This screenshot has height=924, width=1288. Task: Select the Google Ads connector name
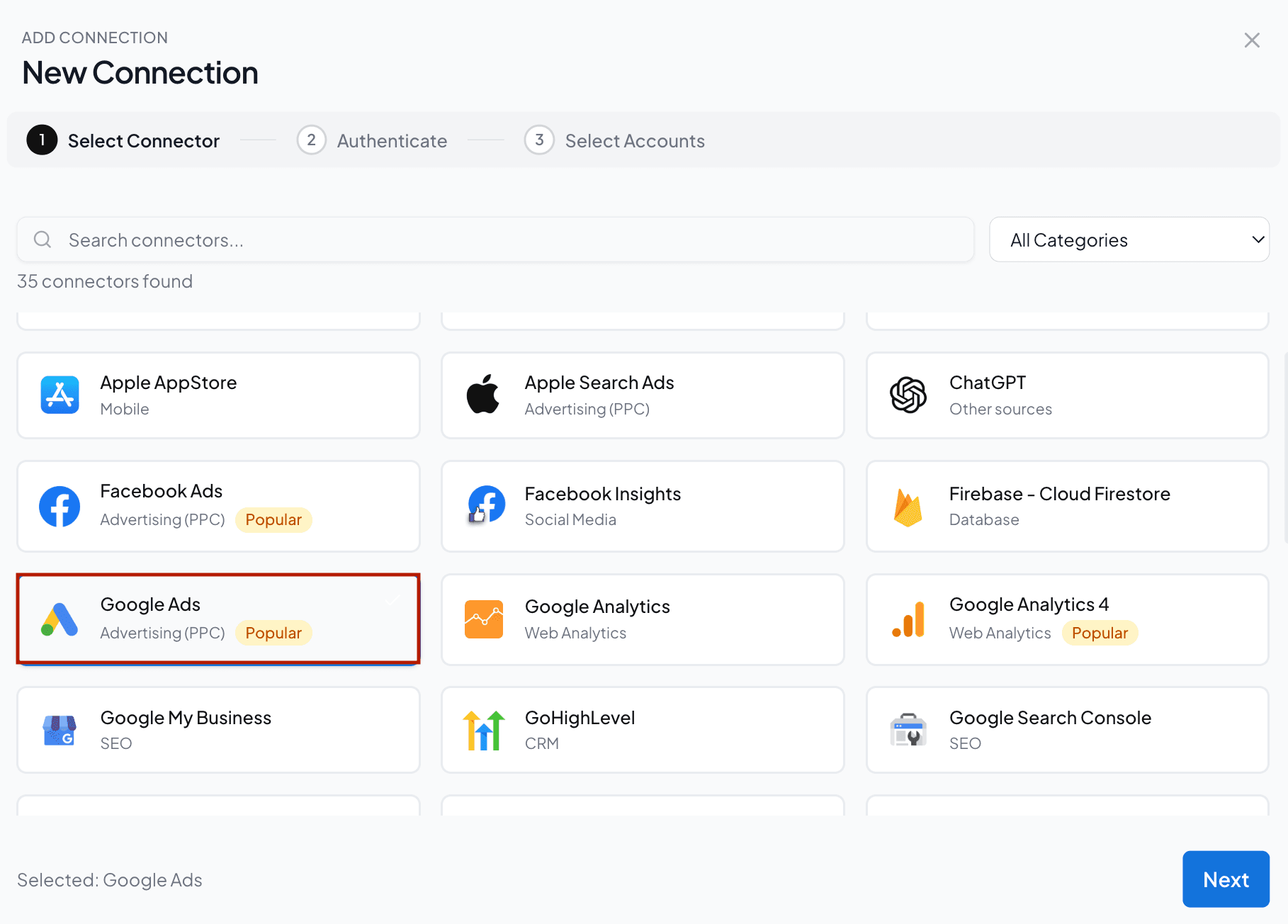tap(150, 604)
